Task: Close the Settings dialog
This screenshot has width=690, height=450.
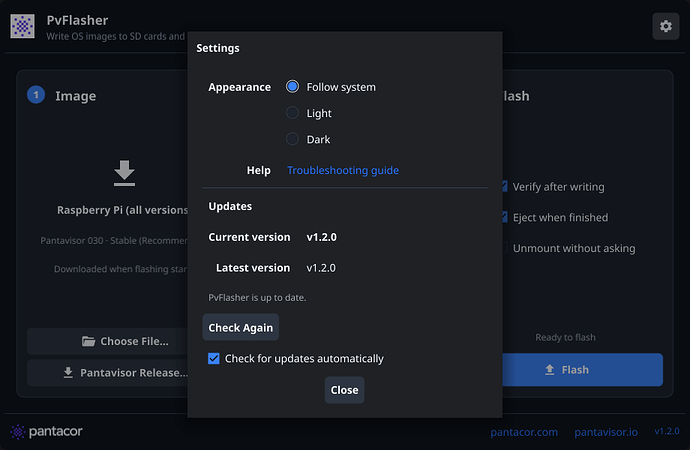Action: coord(345,390)
